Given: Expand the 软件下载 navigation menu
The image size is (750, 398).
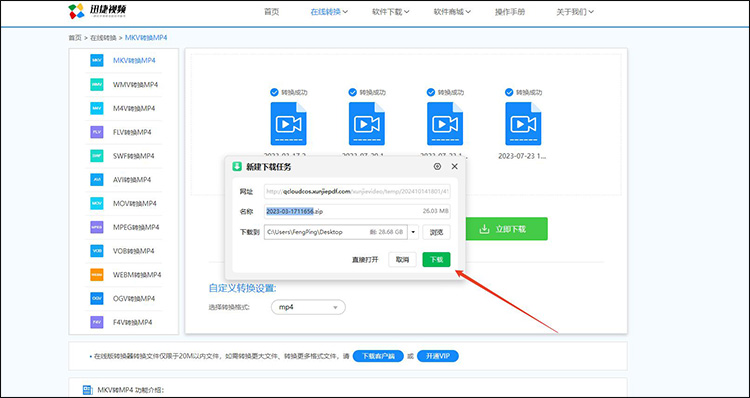Looking at the screenshot, I should pyautogui.click(x=391, y=12).
